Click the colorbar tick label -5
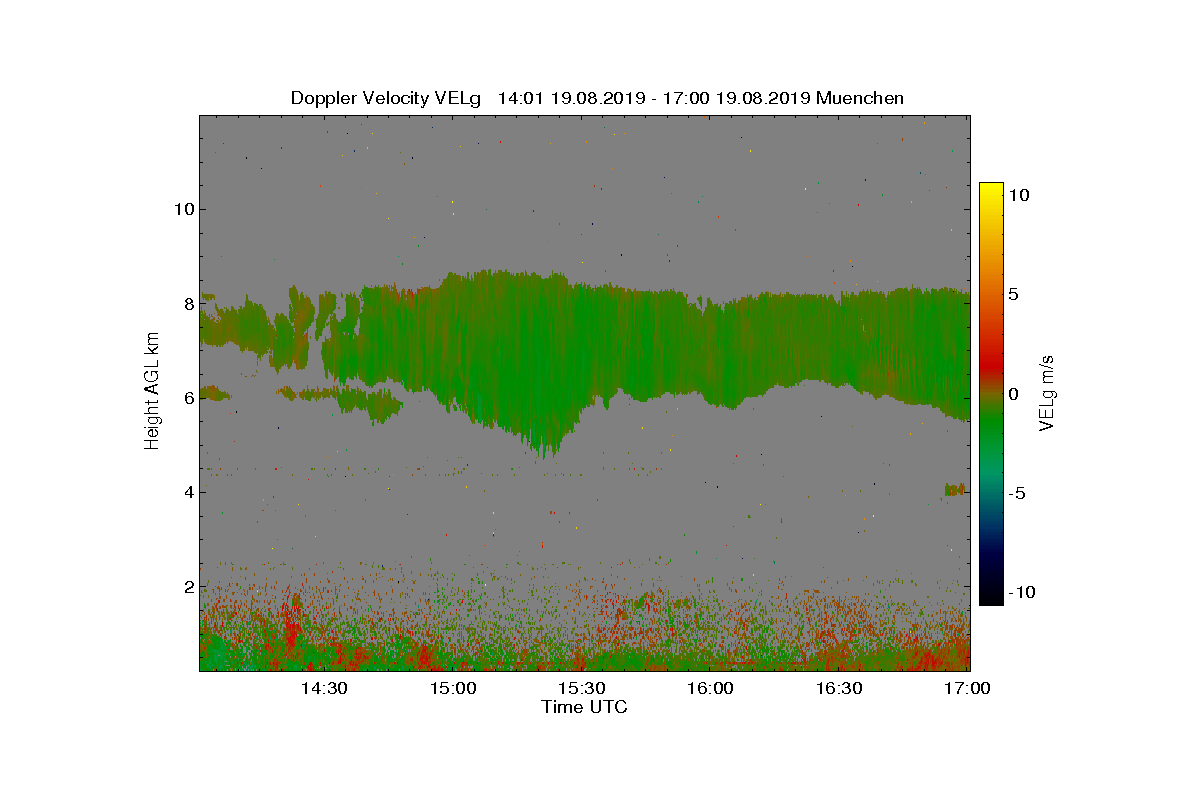The width and height of the screenshot is (1200, 800). (x=1016, y=493)
